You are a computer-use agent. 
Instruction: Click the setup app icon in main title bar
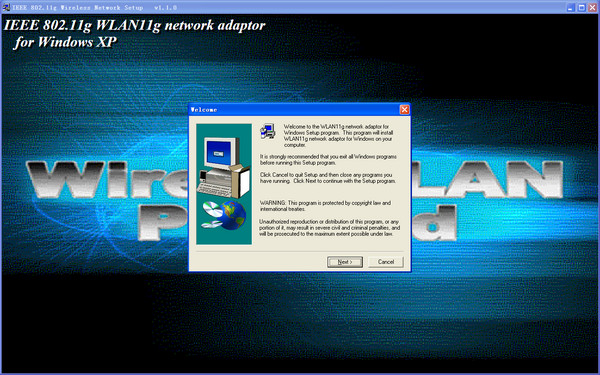point(6,7)
